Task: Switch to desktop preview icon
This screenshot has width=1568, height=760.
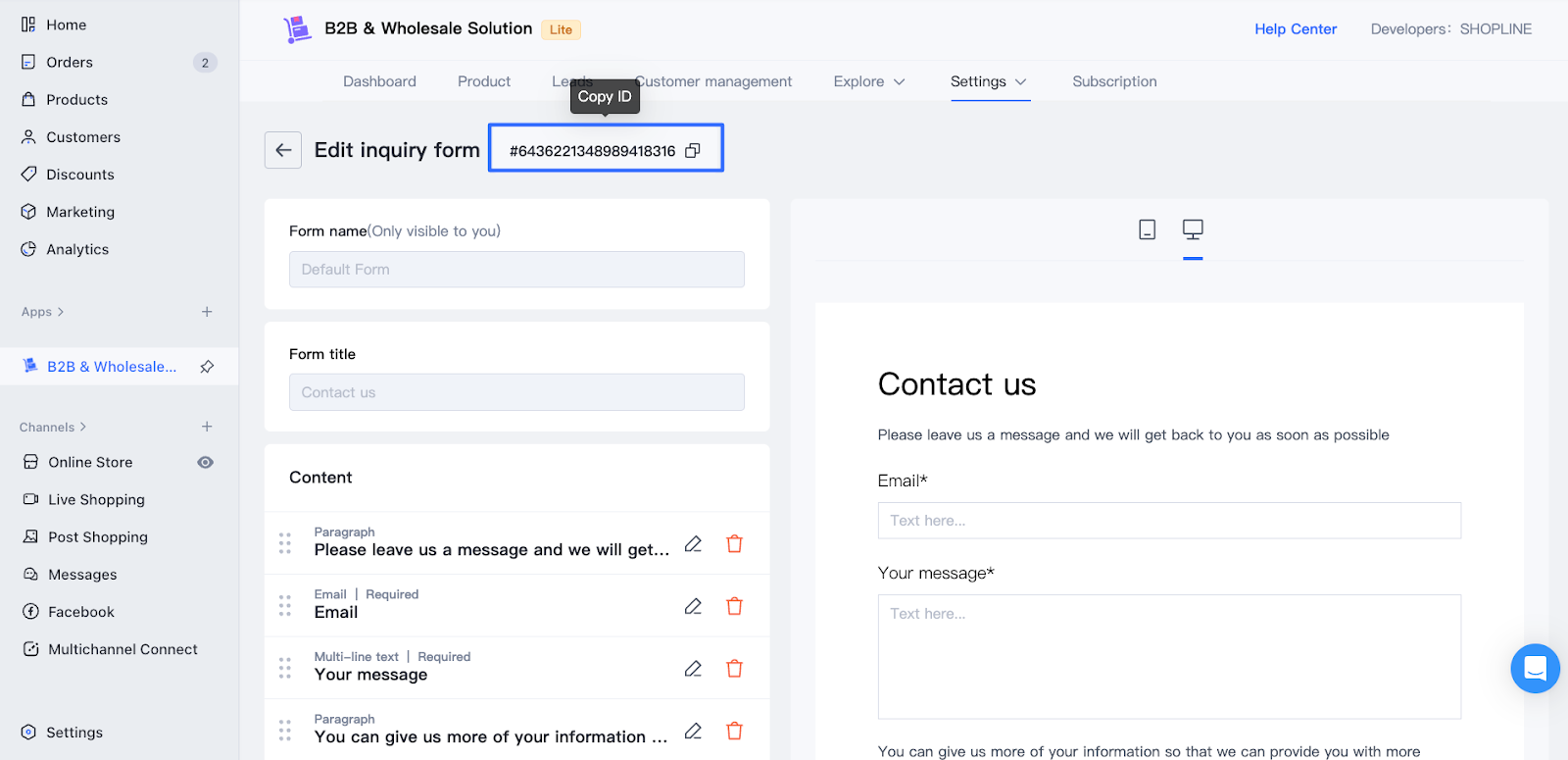Action: (1193, 229)
